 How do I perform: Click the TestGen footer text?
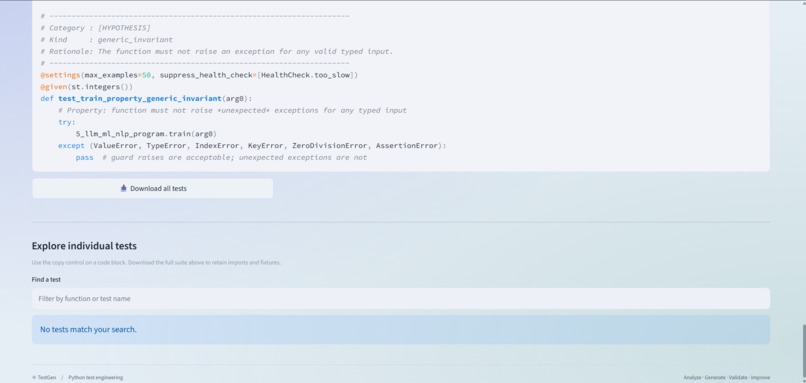(47, 377)
